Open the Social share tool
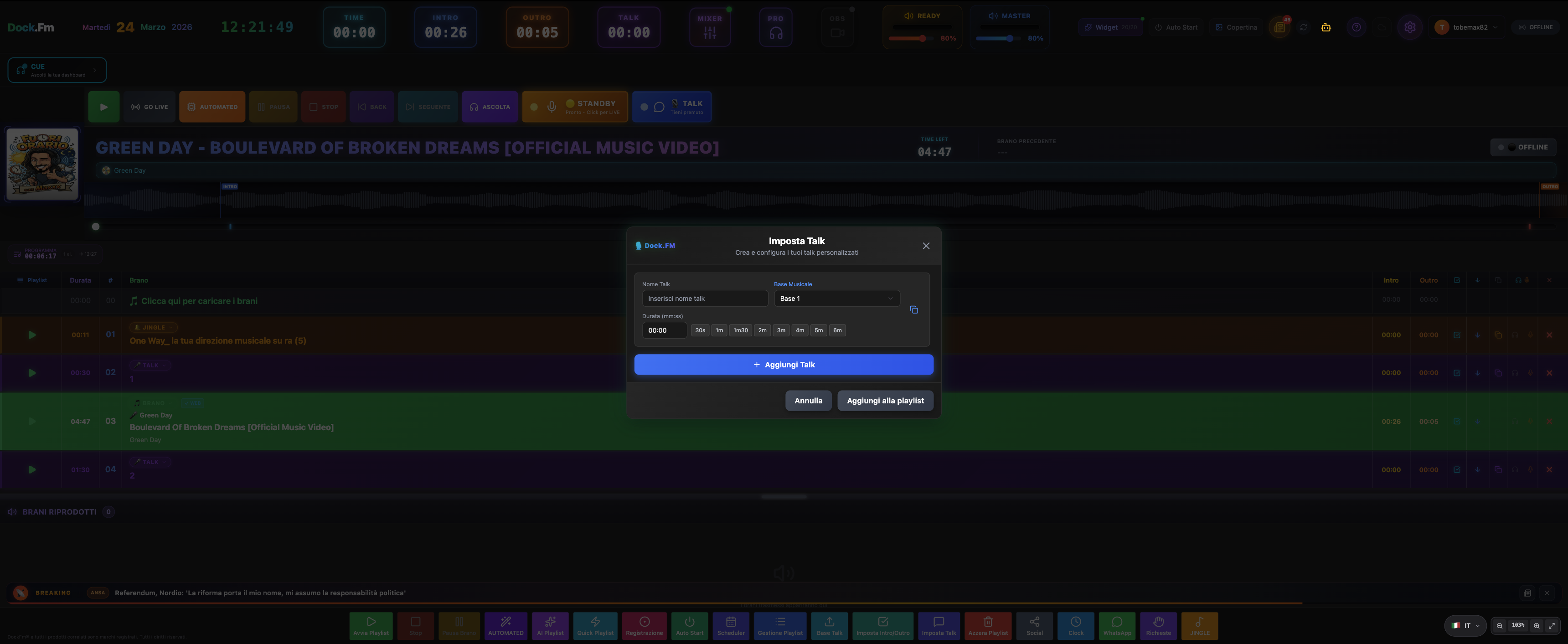Viewport: 1568px width, 644px height. click(x=1035, y=626)
